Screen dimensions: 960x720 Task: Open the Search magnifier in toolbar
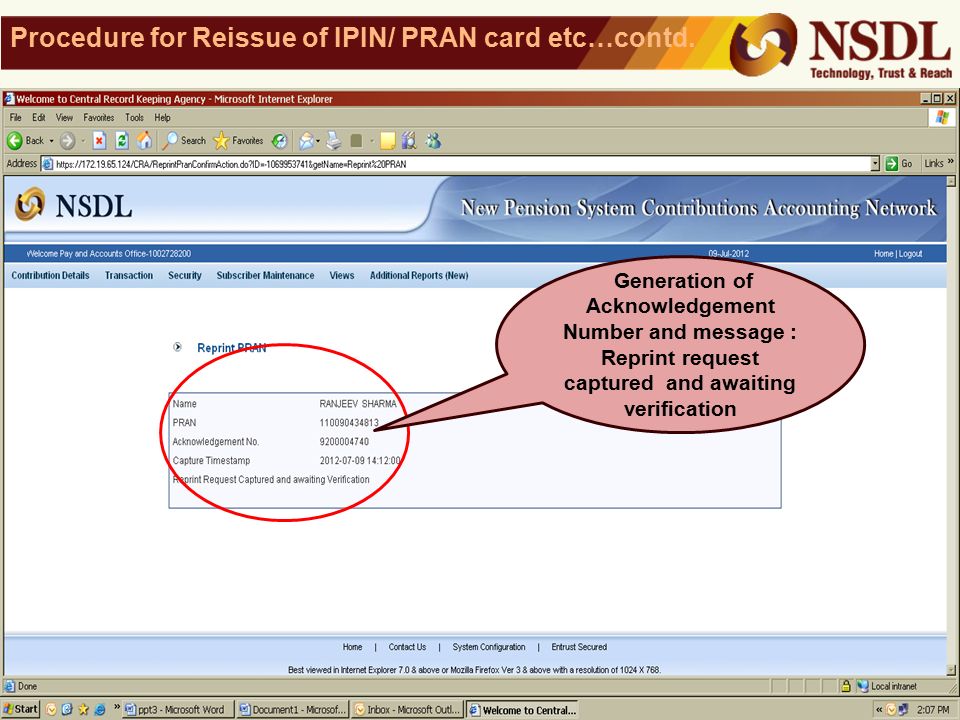click(x=170, y=141)
